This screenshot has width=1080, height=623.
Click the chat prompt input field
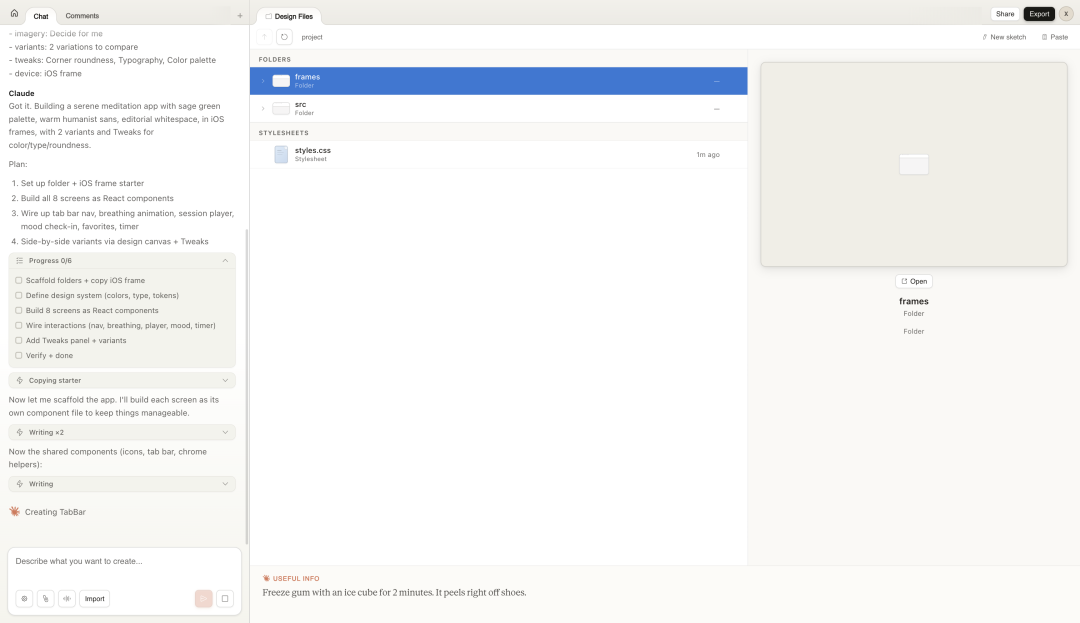124,562
